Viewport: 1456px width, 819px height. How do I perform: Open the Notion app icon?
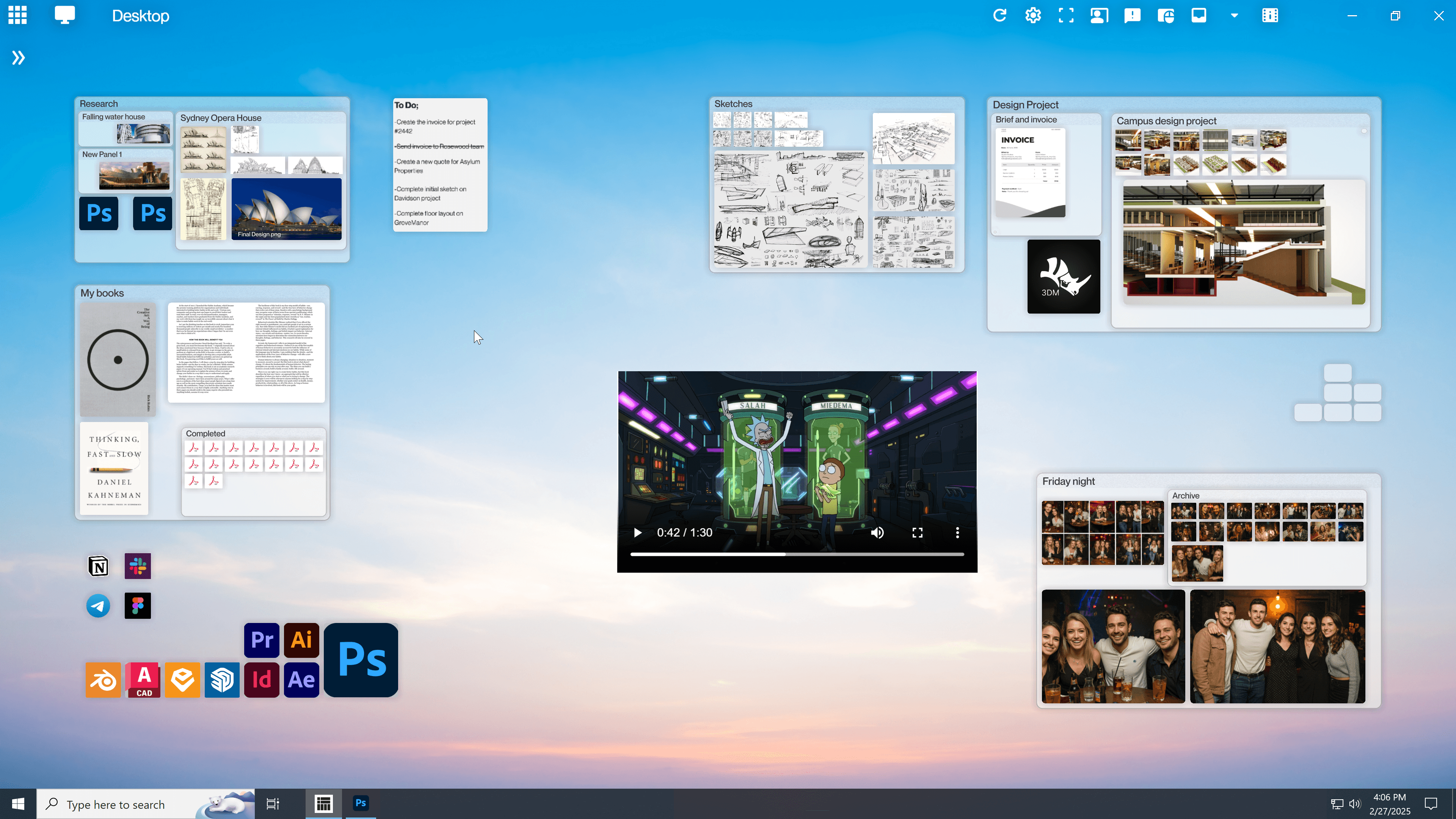(x=98, y=566)
